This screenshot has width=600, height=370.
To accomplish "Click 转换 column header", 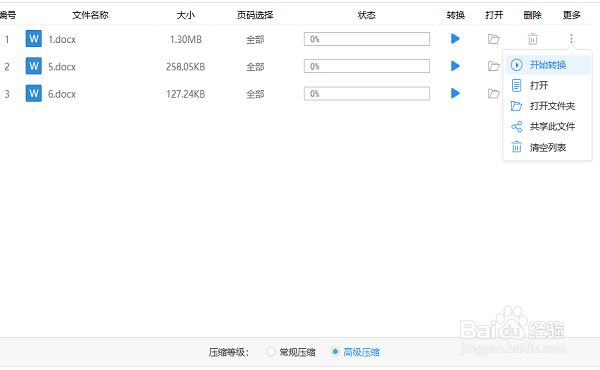I will 455,15.
